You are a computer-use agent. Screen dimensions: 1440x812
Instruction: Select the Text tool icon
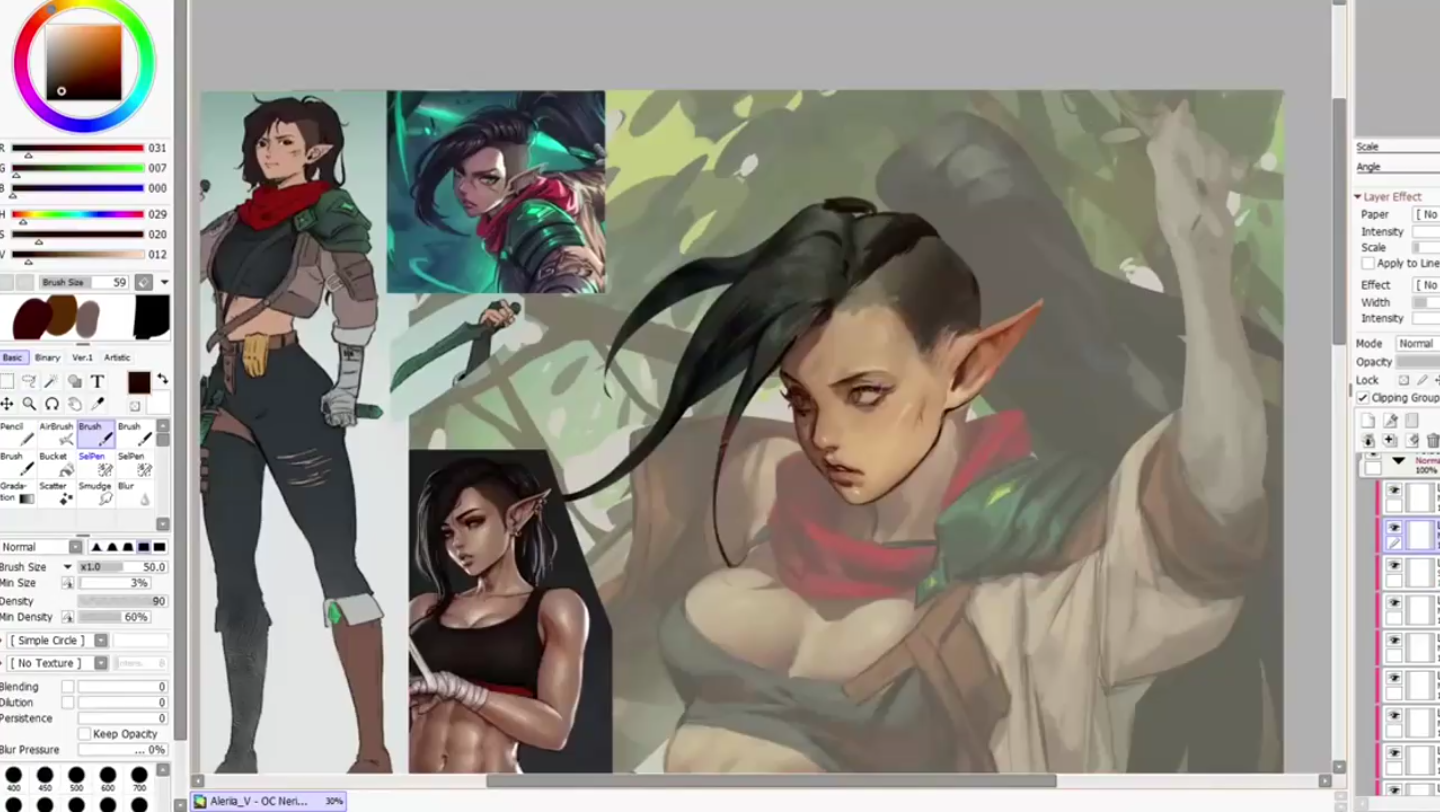(97, 381)
